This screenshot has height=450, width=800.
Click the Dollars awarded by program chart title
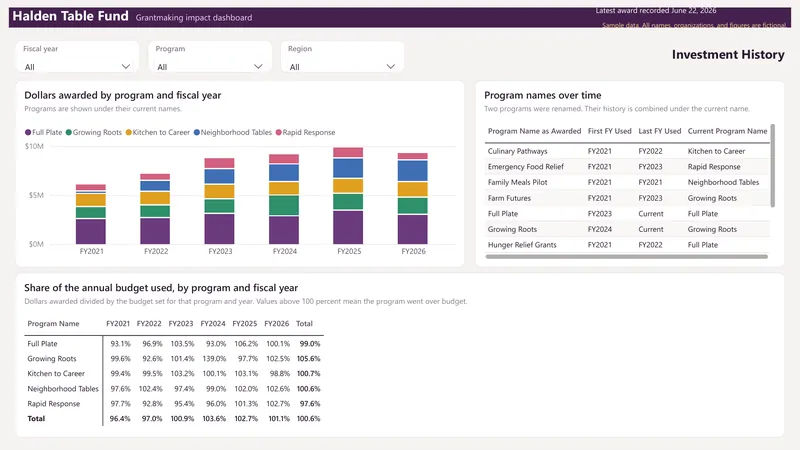122,95
